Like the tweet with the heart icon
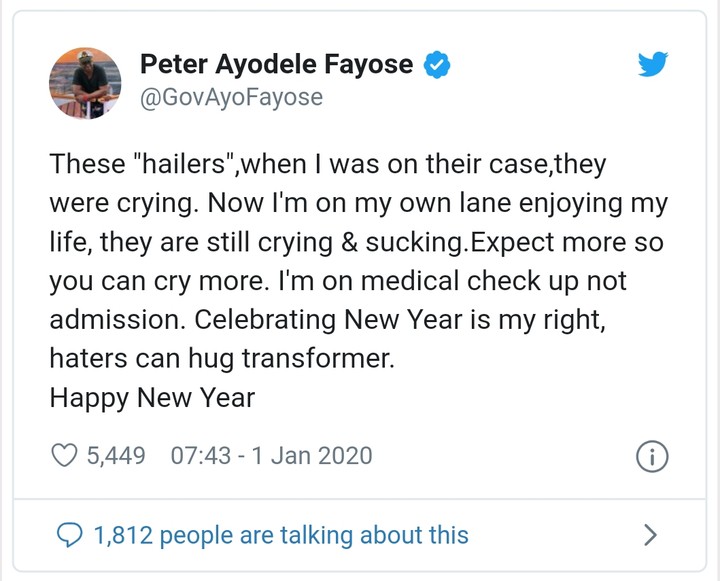 65,456
